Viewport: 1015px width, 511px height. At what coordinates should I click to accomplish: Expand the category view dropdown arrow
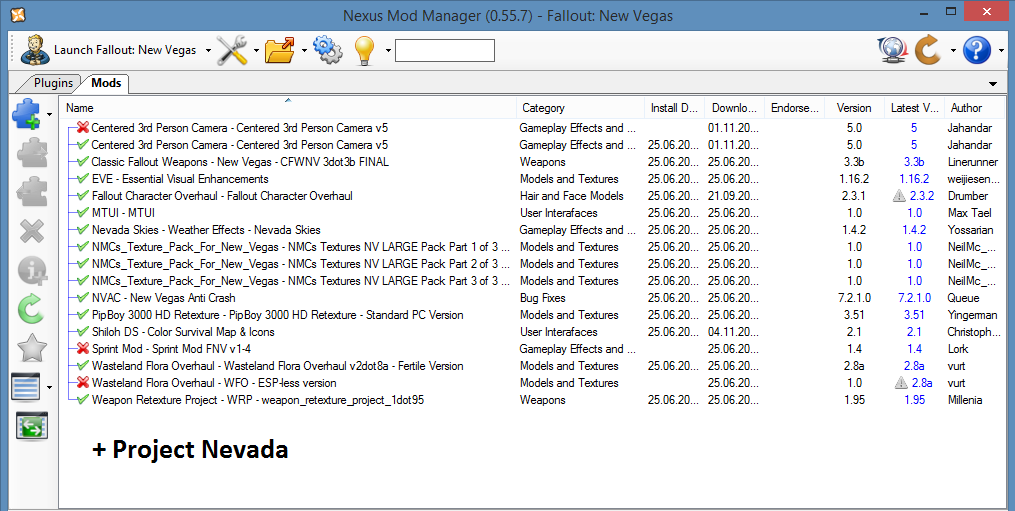(50, 388)
